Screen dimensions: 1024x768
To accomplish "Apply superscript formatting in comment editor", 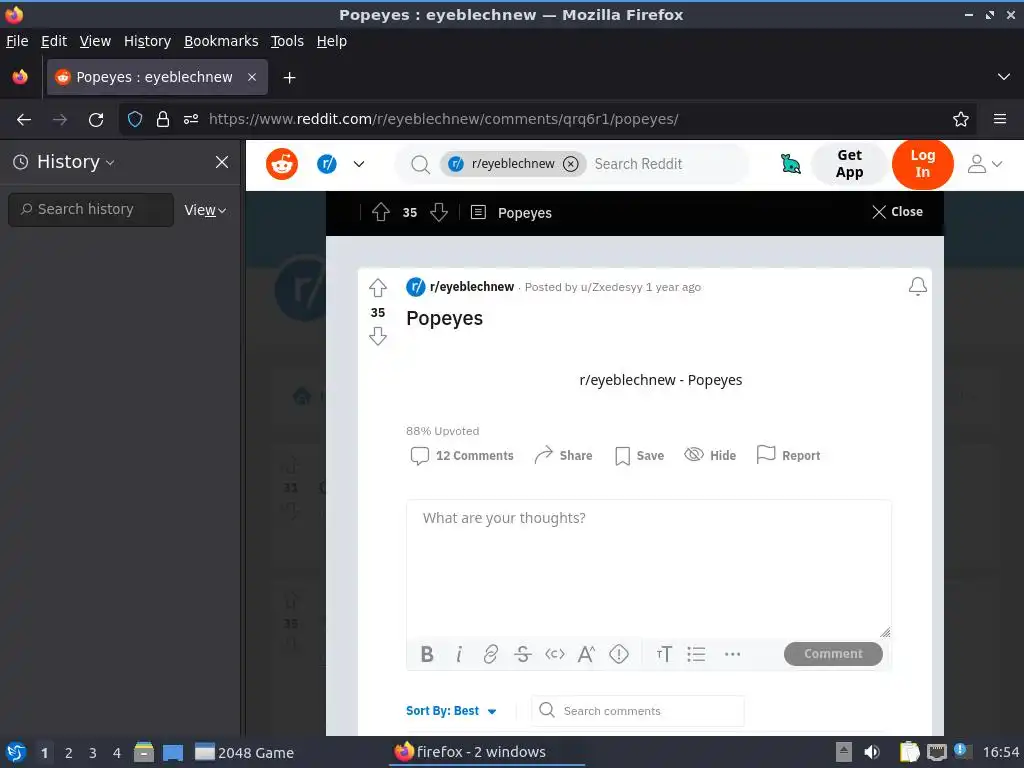I will (586, 654).
